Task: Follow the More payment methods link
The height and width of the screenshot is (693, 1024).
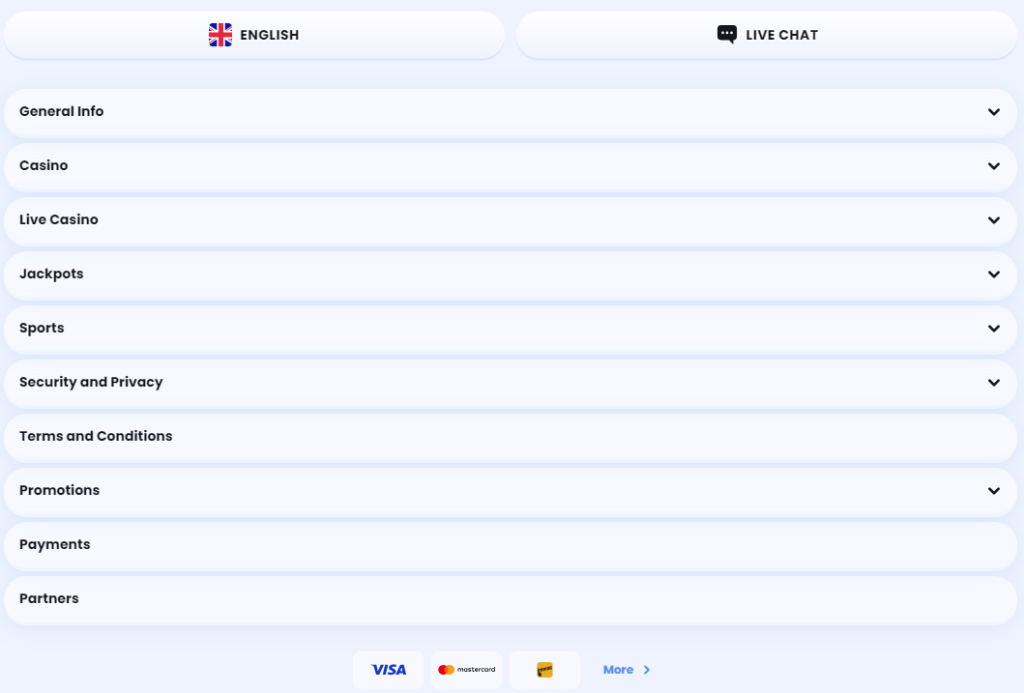Action: (x=618, y=670)
